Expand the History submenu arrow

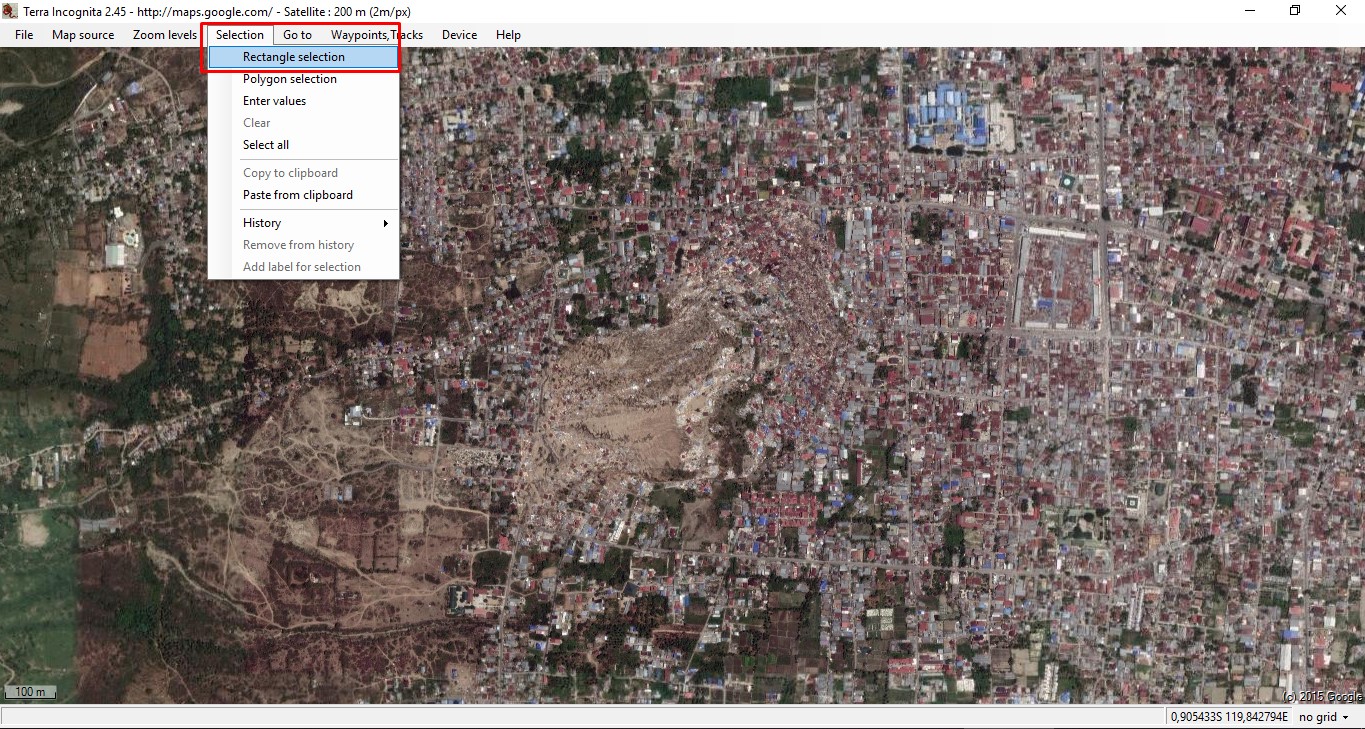click(x=385, y=223)
